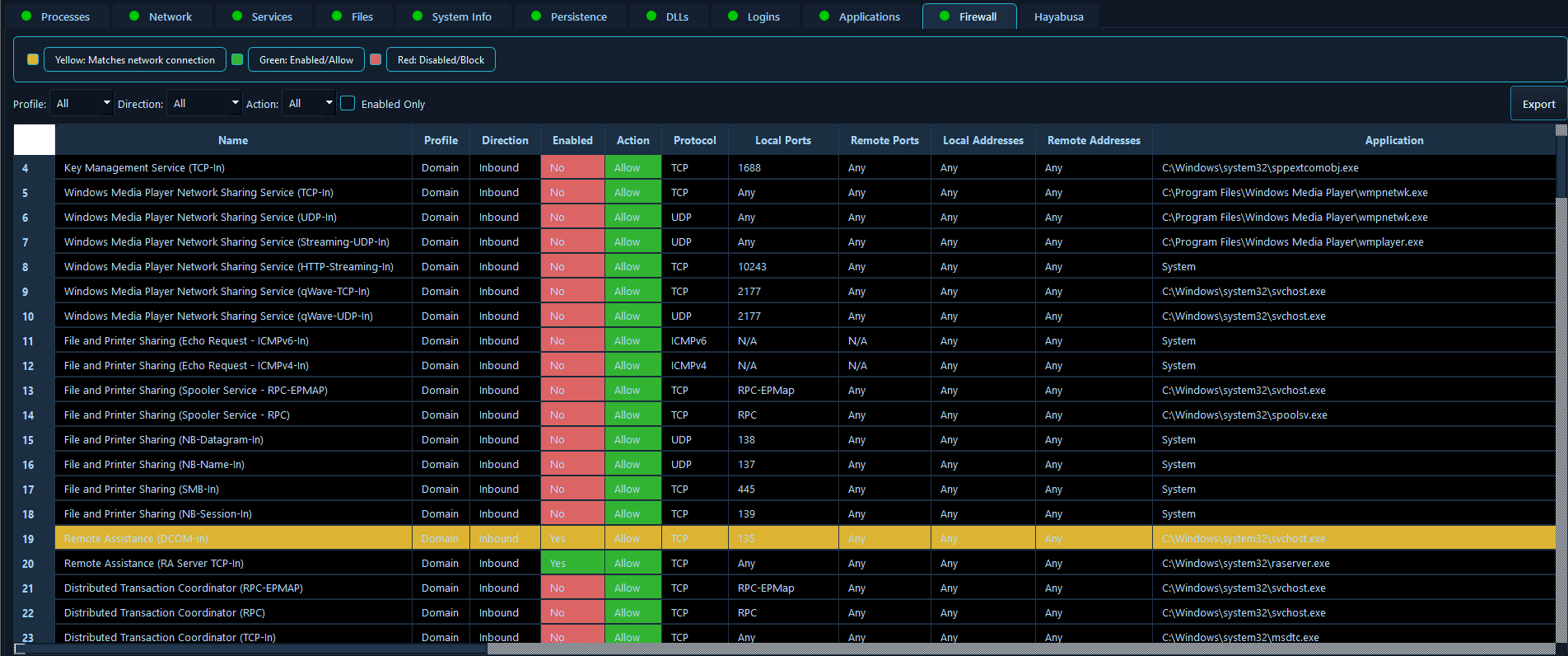Image resolution: width=1568 pixels, height=656 pixels.
Task: Open the Services tab
Action: [271, 17]
